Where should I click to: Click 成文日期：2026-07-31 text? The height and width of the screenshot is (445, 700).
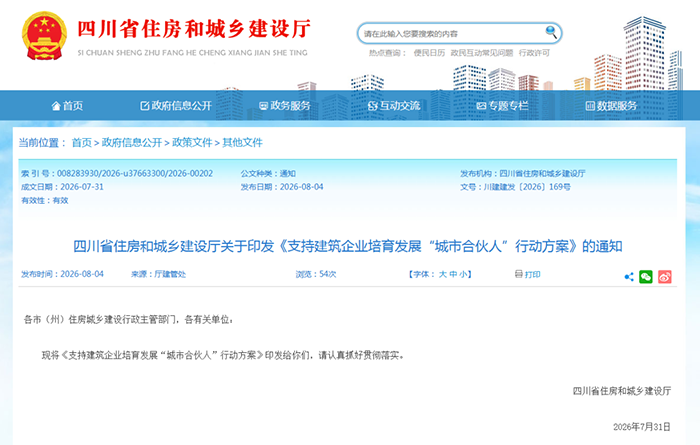click(62, 187)
